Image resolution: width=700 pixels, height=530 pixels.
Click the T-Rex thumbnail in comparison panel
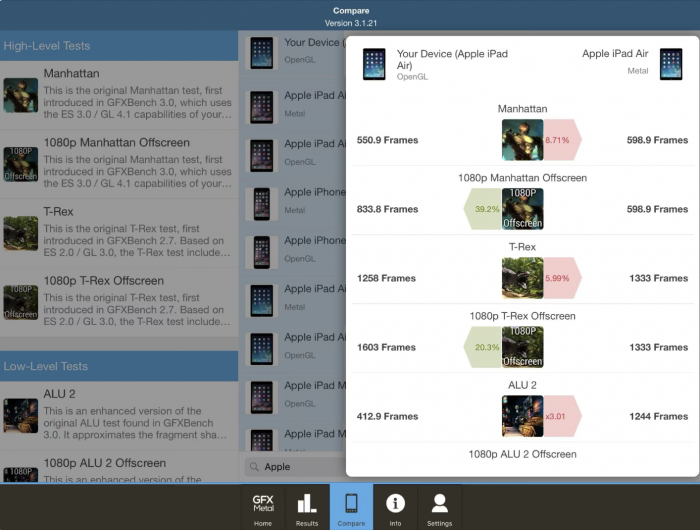click(522, 278)
